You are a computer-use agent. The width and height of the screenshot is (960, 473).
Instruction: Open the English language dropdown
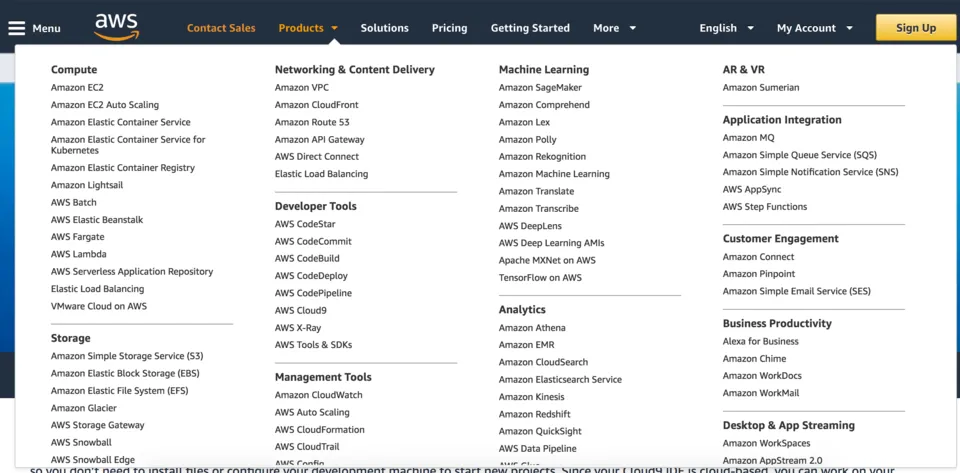[727, 28]
